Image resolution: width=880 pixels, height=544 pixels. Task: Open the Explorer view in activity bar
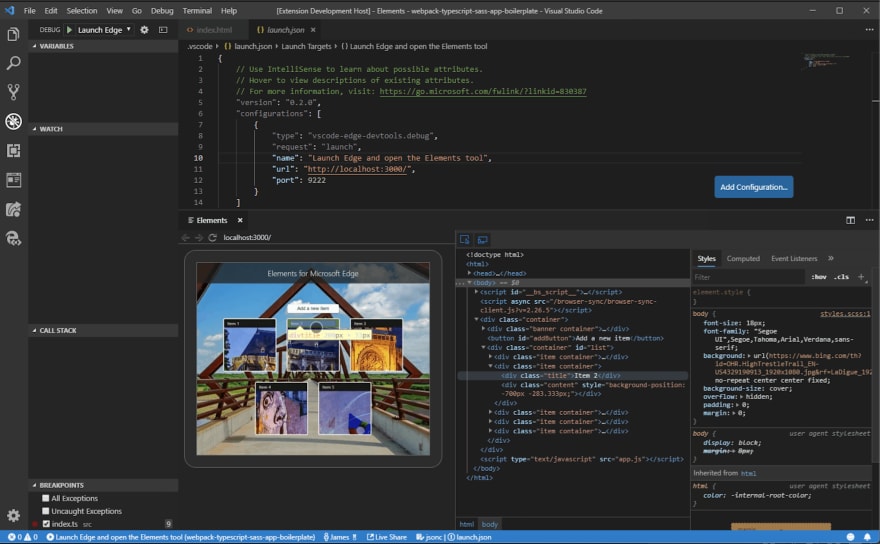[x=13, y=34]
